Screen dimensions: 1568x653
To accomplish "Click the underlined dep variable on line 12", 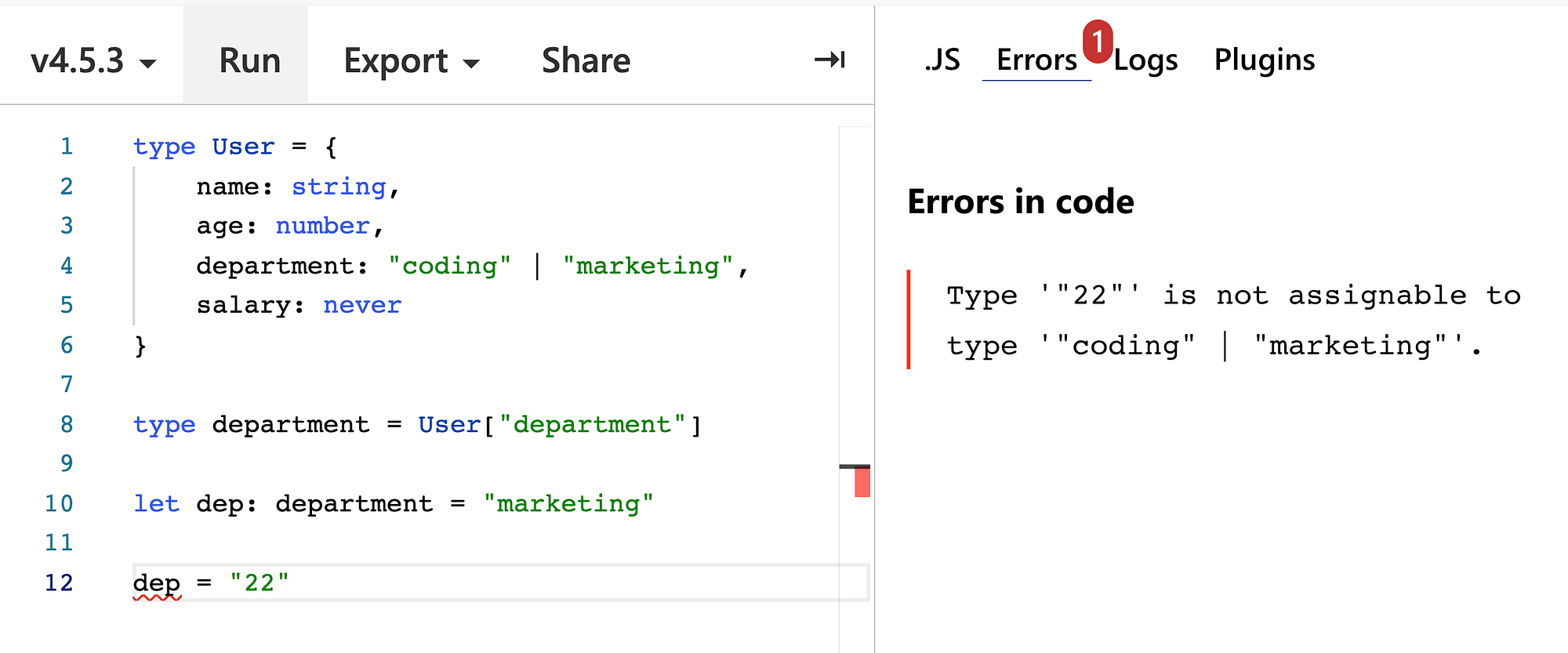I will (157, 583).
